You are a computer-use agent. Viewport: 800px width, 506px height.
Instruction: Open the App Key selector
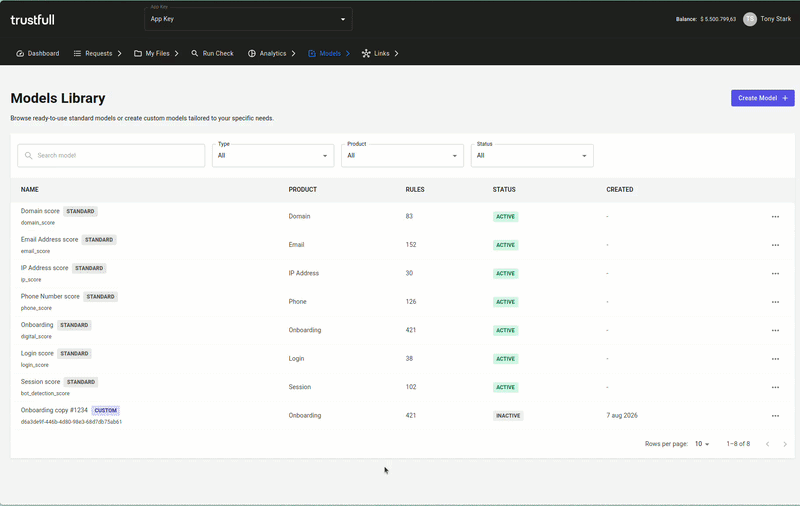point(248,19)
